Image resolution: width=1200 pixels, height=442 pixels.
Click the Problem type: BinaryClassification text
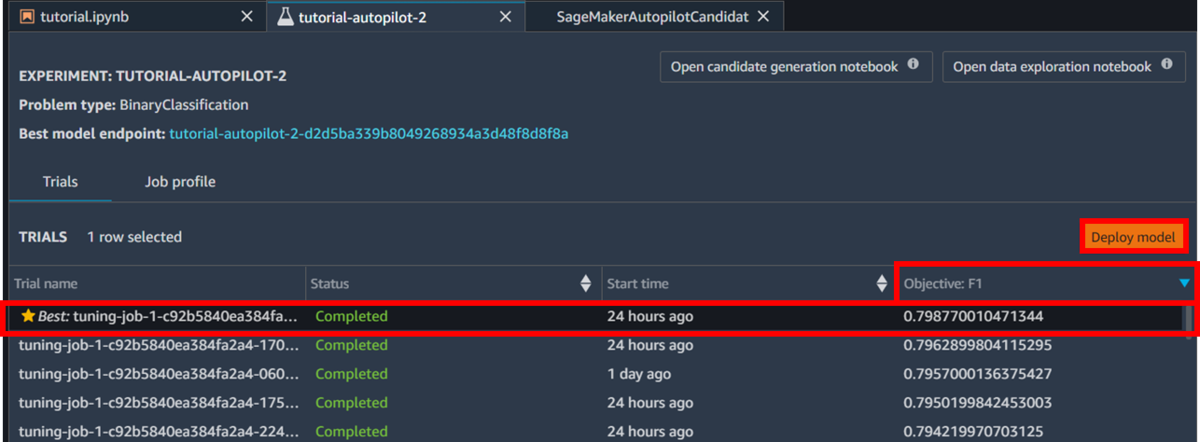(134, 104)
